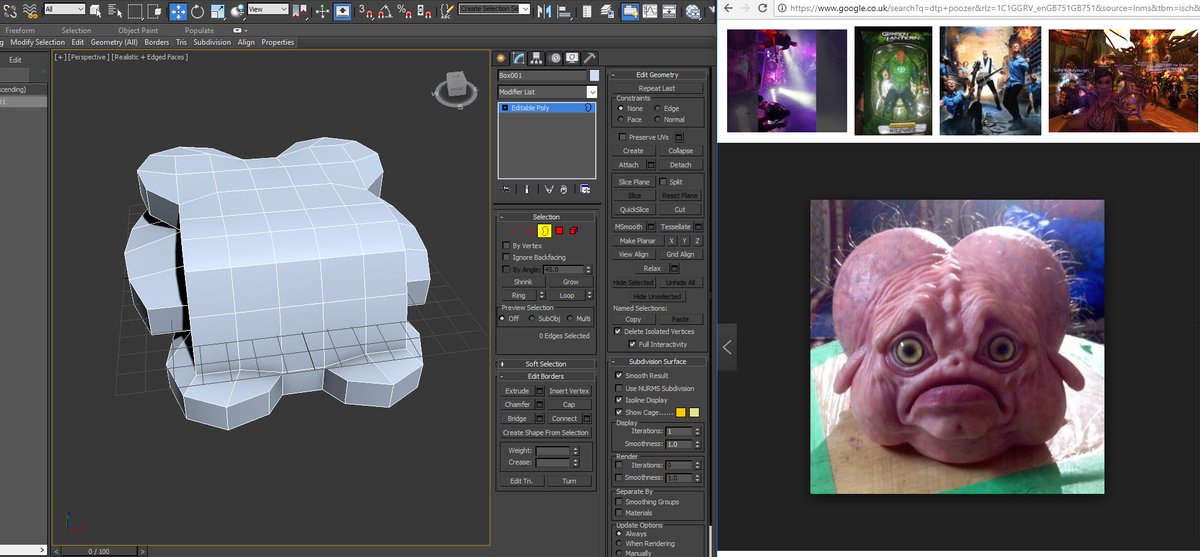Click the Green Lantern figure thumbnail
Screen dimensions: 1200x557
click(893, 81)
